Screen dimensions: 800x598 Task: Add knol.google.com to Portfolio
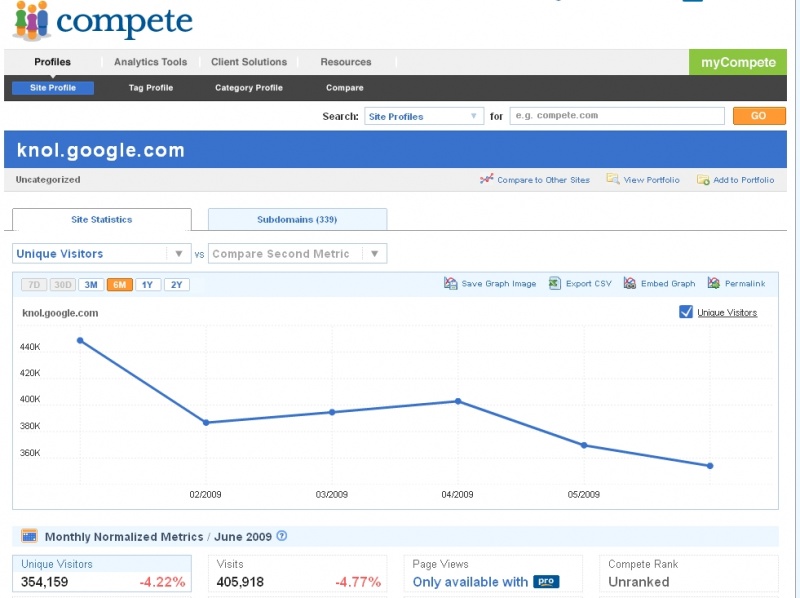coord(702,181)
